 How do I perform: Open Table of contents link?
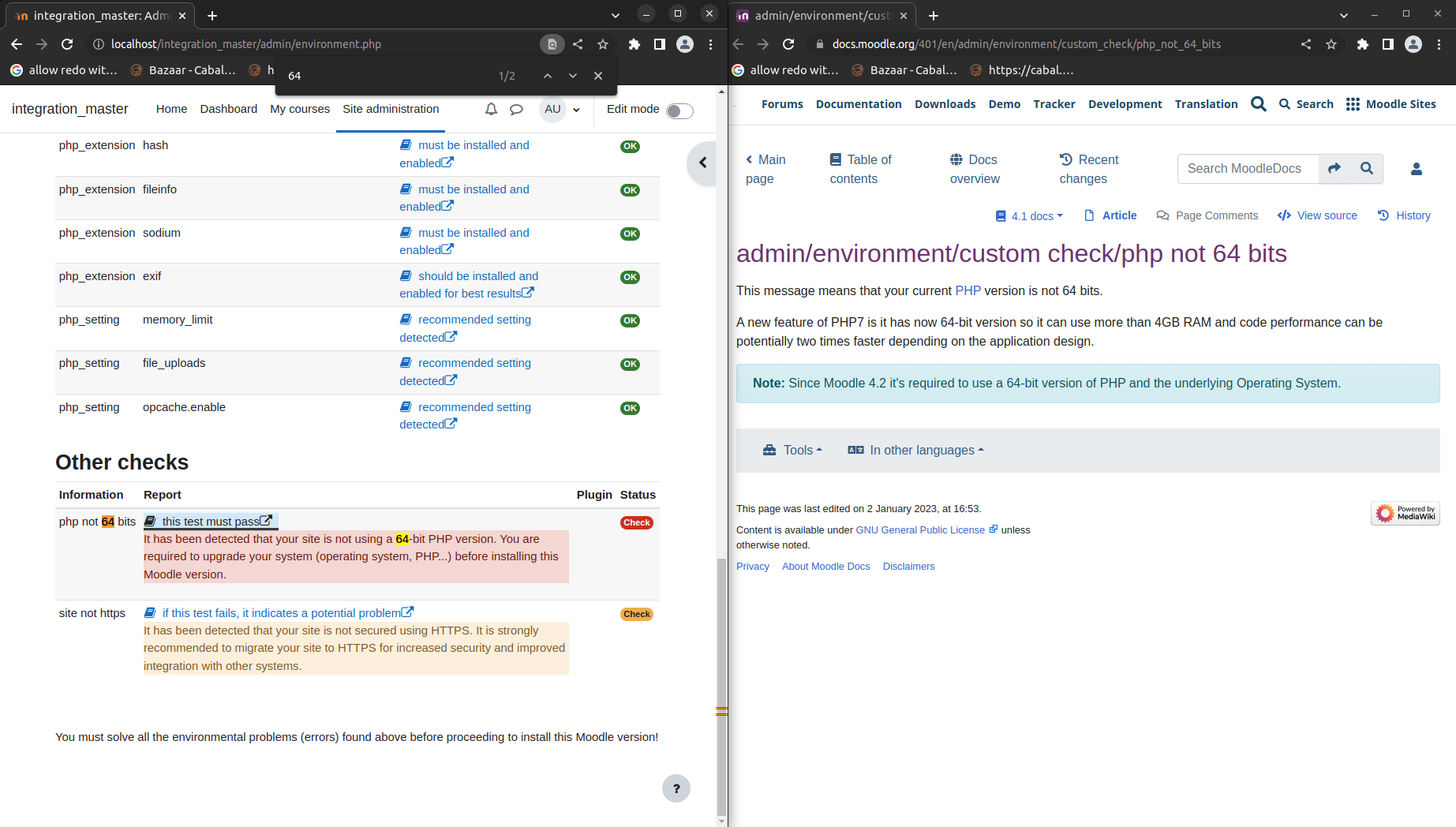click(x=860, y=169)
